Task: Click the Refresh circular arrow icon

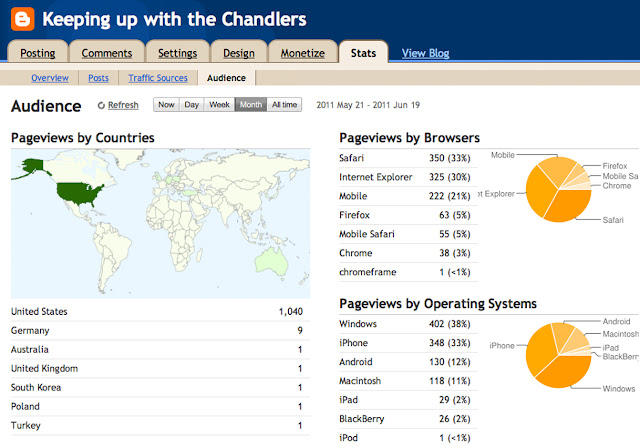Action: click(101, 105)
